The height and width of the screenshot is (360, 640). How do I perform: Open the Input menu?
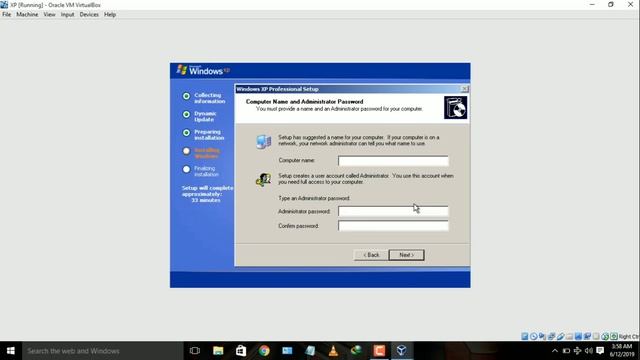pos(67,14)
